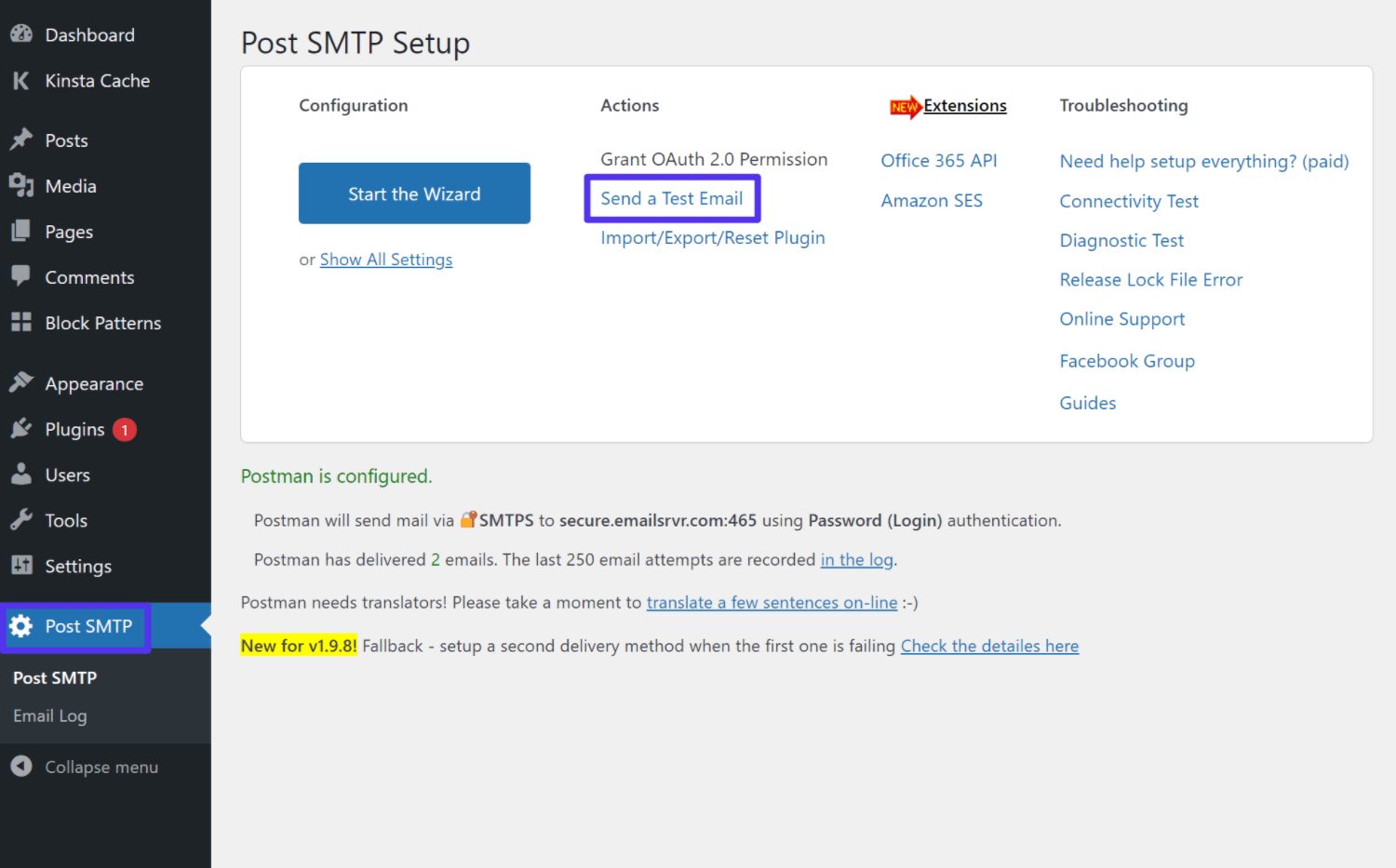Follow the Check the details here link

coord(989,645)
